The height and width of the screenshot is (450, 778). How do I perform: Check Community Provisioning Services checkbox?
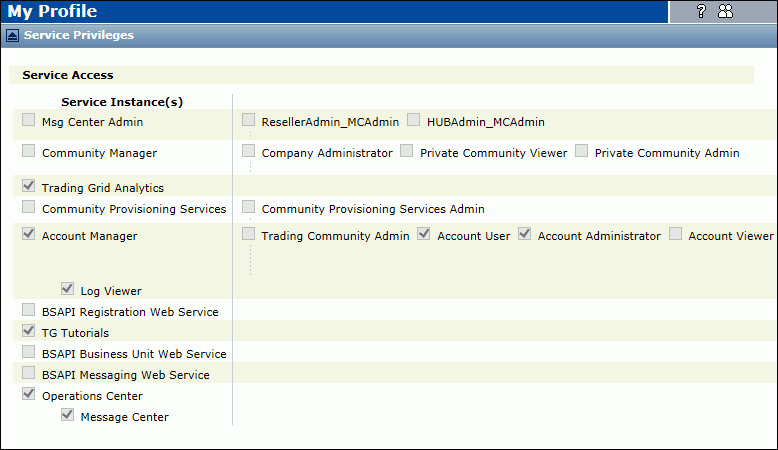29,208
